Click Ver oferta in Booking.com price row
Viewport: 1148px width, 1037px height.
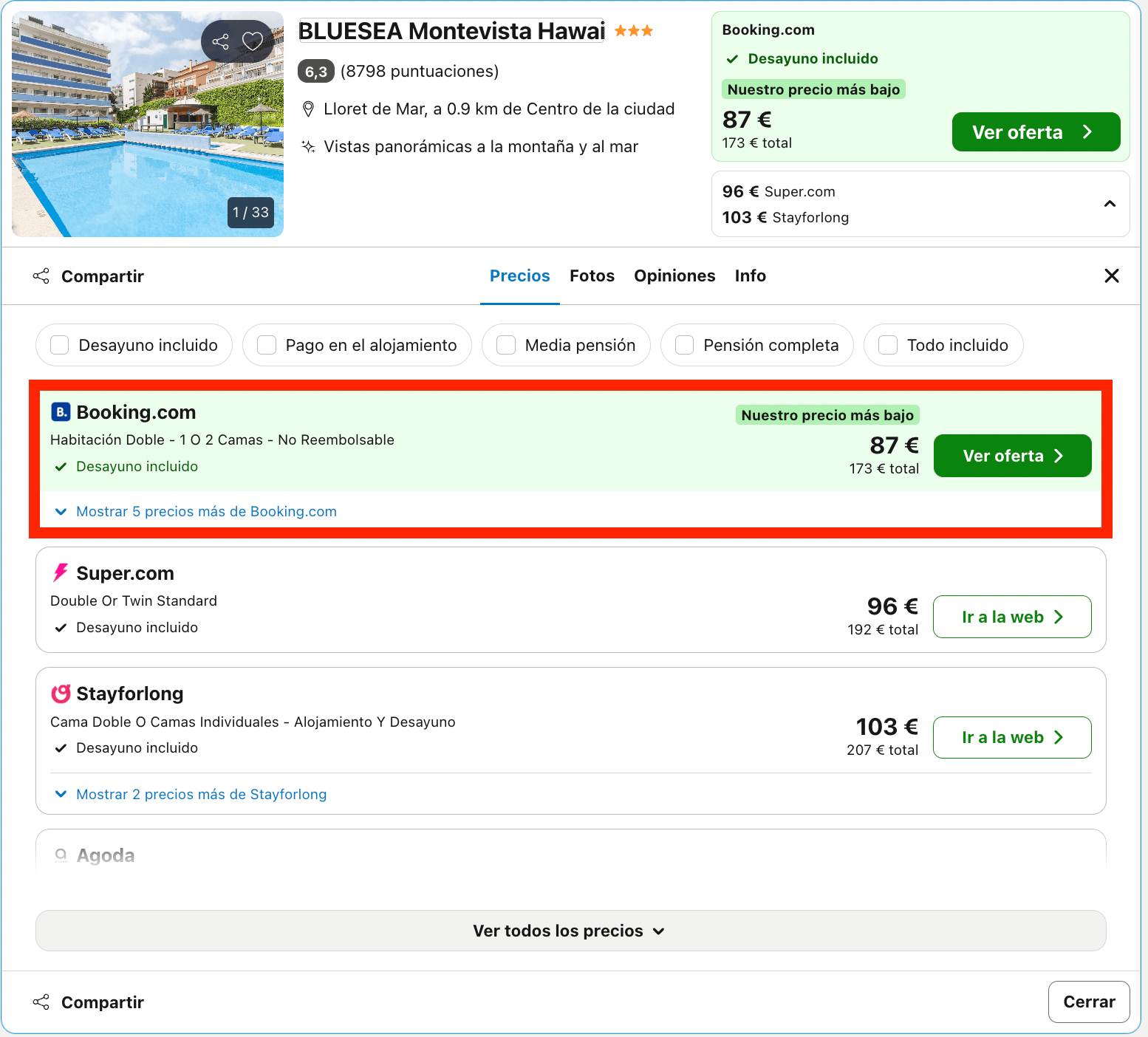click(x=1012, y=456)
